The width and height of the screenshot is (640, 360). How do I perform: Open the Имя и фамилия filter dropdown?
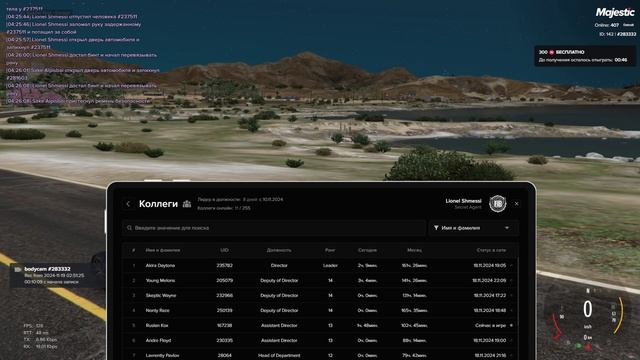(x=473, y=228)
